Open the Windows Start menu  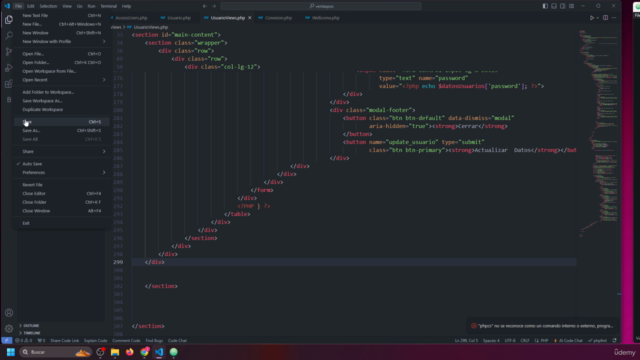pyautogui.click(x=11, y=352)
